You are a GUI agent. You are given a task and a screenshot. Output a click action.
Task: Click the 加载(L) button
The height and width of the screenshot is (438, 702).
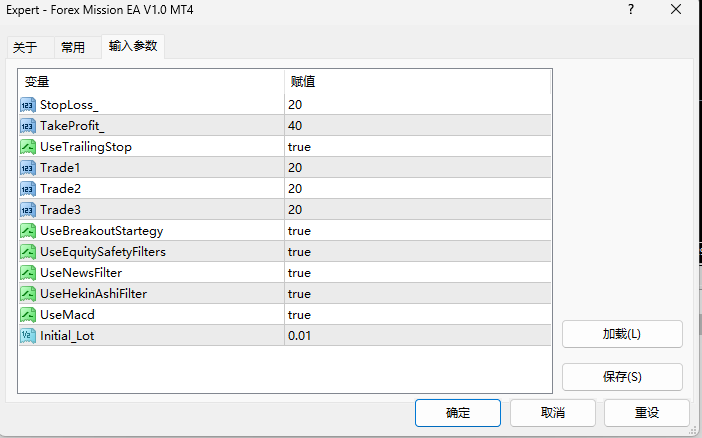tap(622, 334)
